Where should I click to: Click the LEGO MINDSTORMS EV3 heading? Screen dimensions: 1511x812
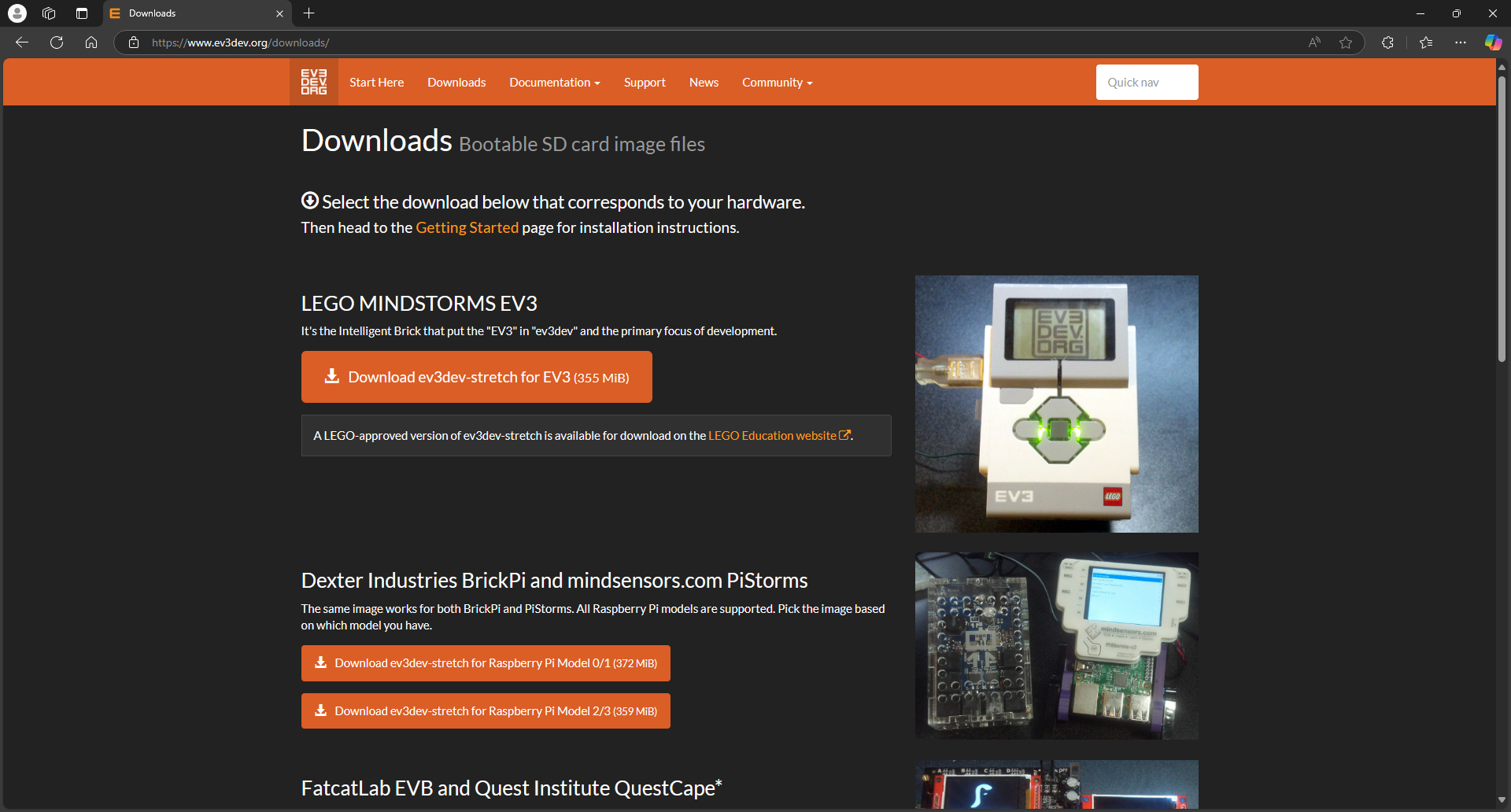[x=419, y=304]
